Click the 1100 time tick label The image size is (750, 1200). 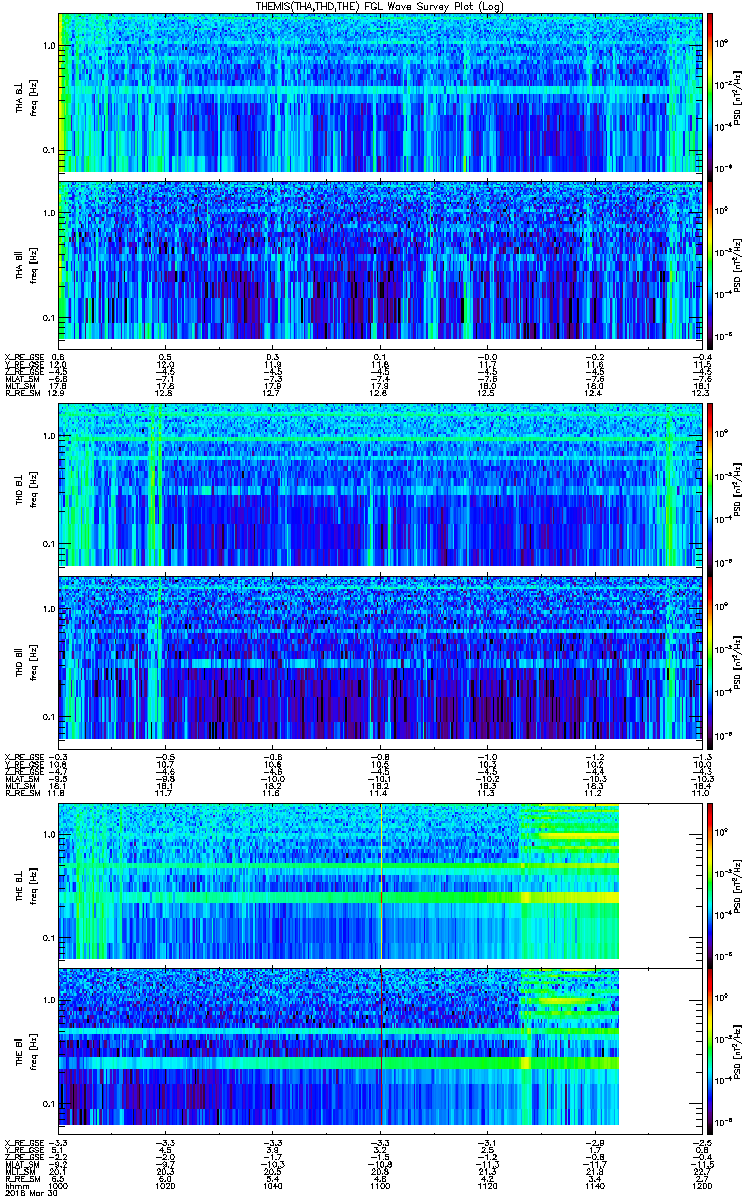point(380,1185)
